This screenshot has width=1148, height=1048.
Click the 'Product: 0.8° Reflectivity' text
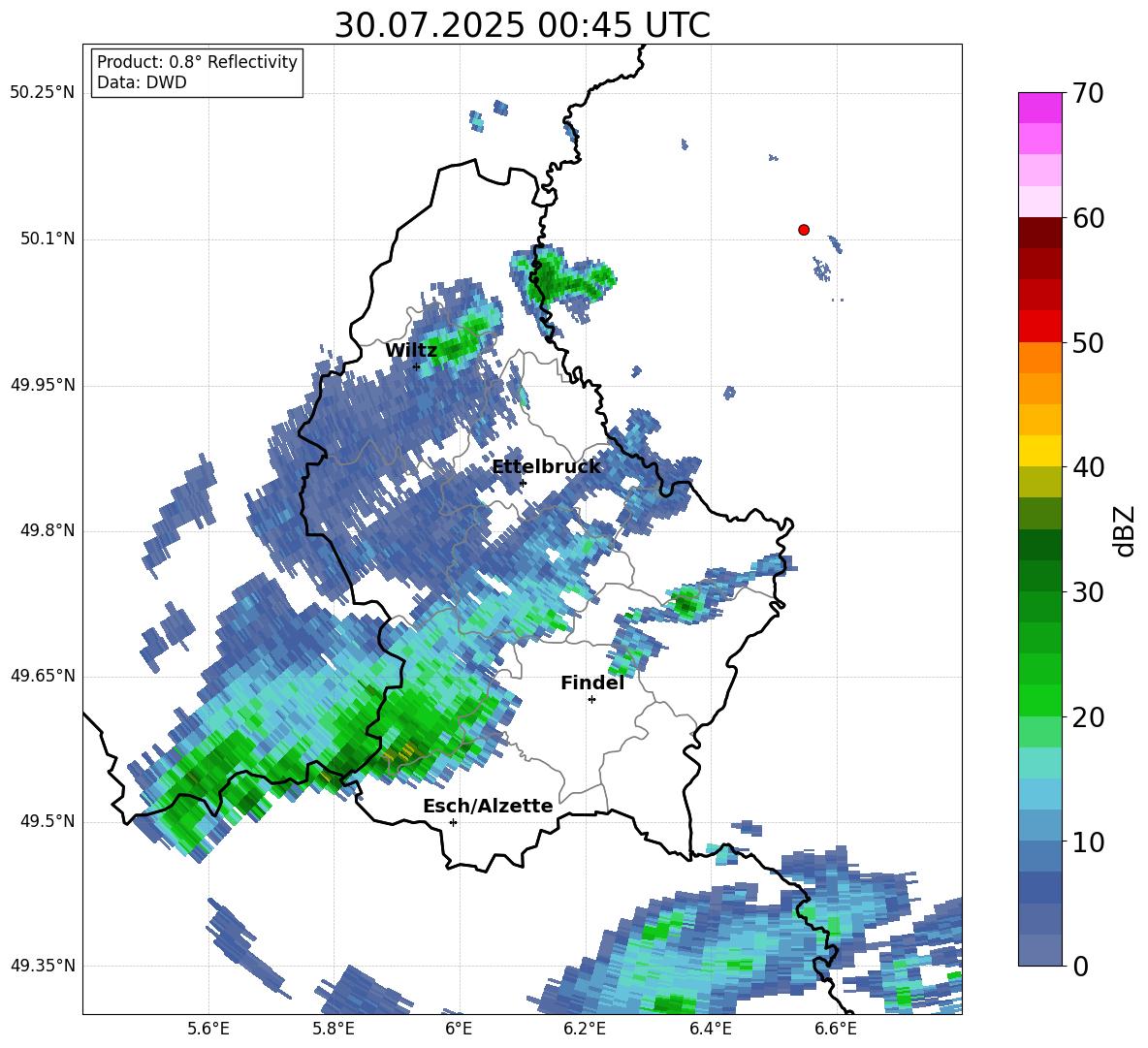tap(197, 62)
